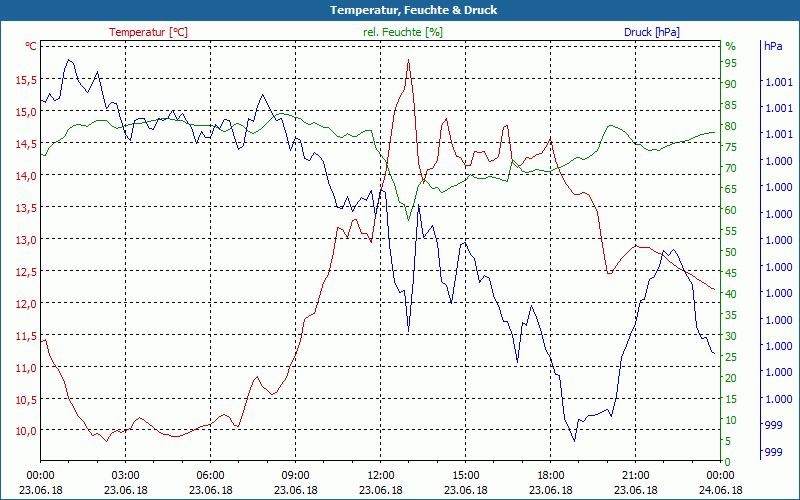The height and width of the screenshot is (500, 800).
Task: Click the '70' humidity axis value
Action: tap(731, 168)
